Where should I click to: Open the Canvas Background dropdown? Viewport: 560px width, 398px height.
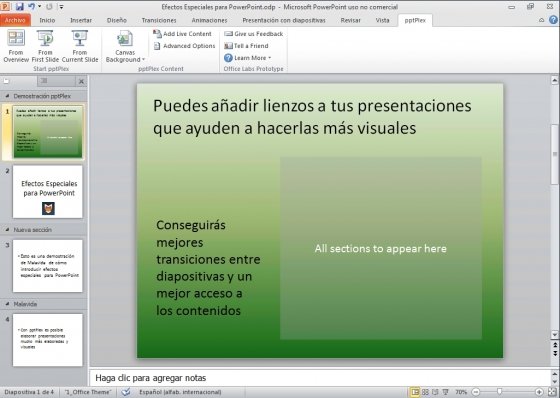pyautogui.click(x=125, y=46)
